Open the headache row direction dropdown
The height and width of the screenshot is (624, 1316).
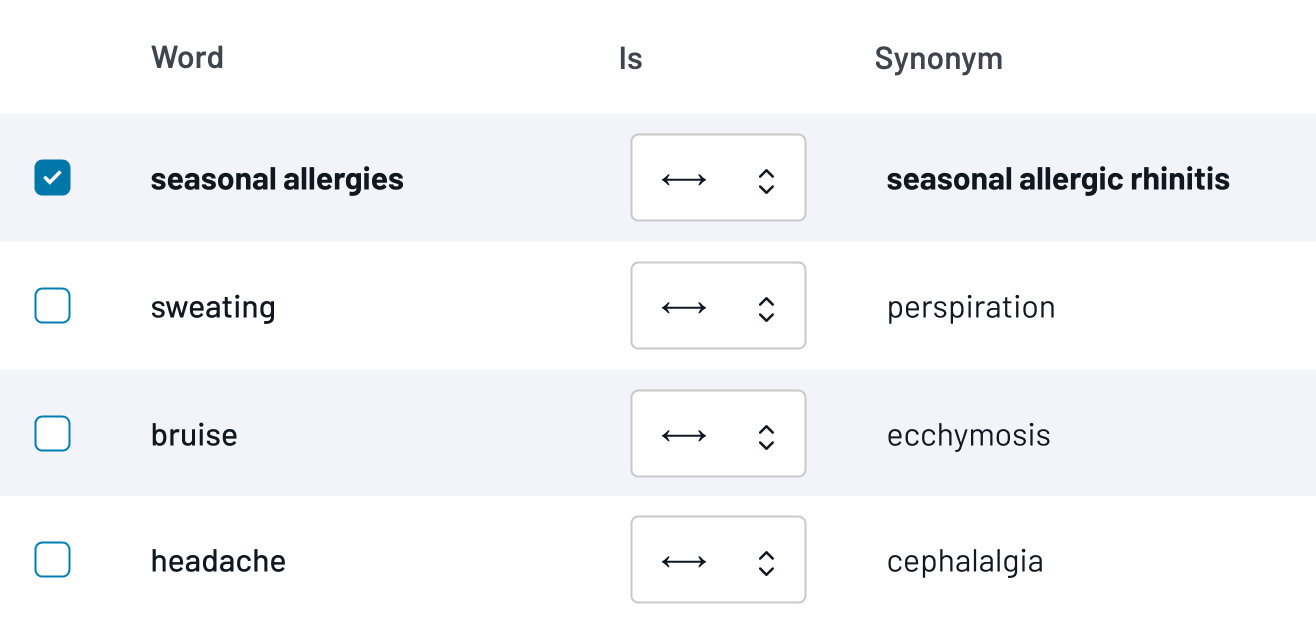718,560
